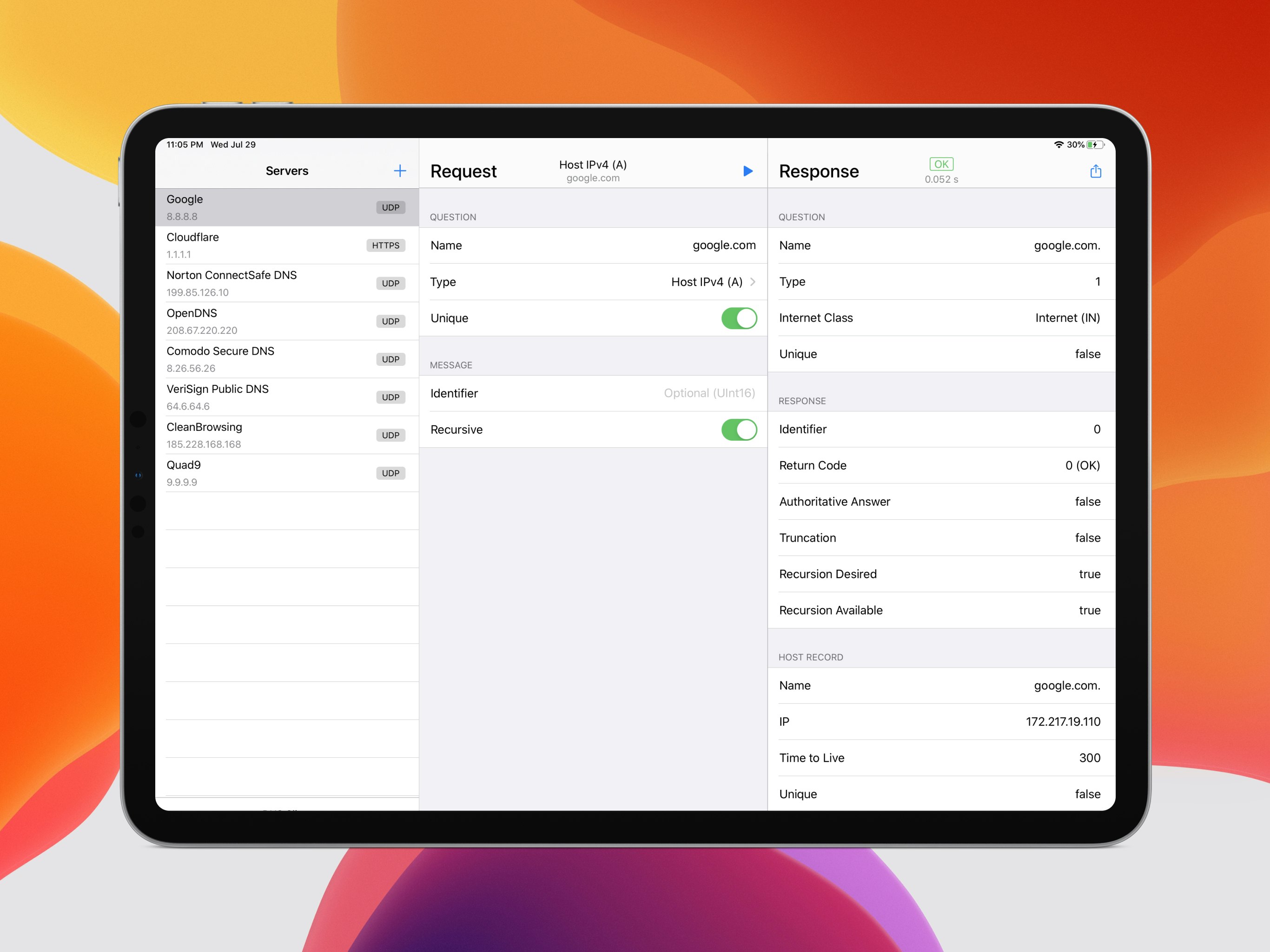Select the Norton ConnectSafe DNS server
The width and height of the screenshot is (1270, 952).
click(258, 283)
